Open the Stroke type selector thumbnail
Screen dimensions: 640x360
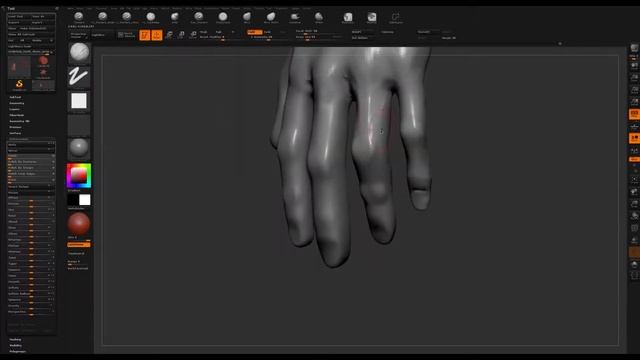[x=79, y=77]
